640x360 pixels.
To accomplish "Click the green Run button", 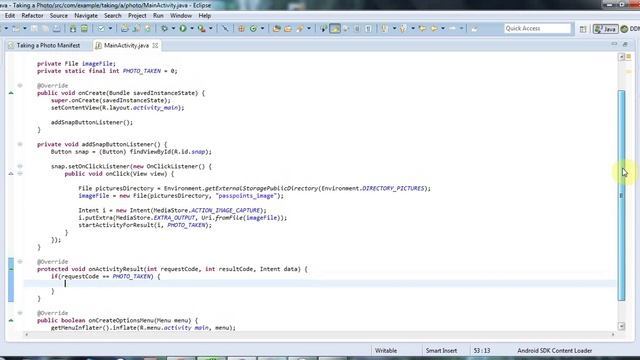I will (x=183, y=29).
